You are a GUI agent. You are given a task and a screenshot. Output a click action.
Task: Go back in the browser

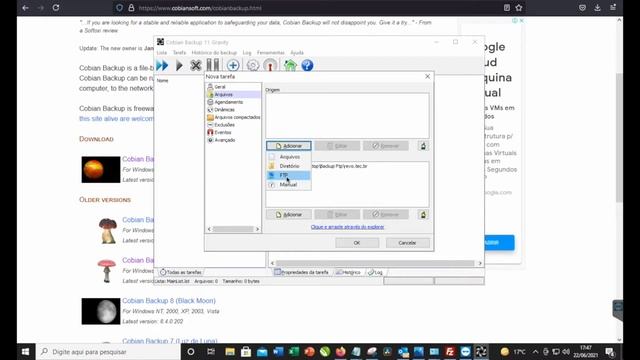tap(25, 8)
